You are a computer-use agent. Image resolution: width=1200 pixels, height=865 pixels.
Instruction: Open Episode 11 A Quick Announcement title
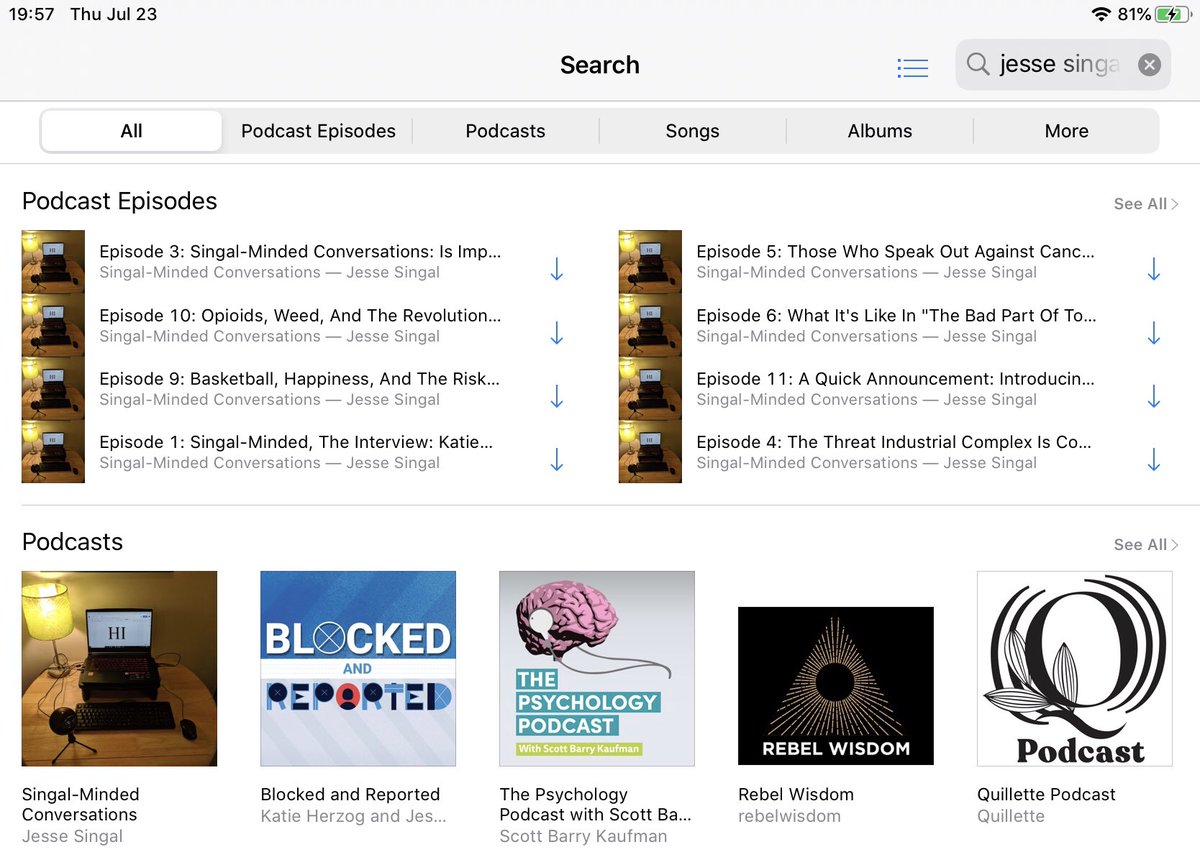pyautogui.click(x=895, y=379)
